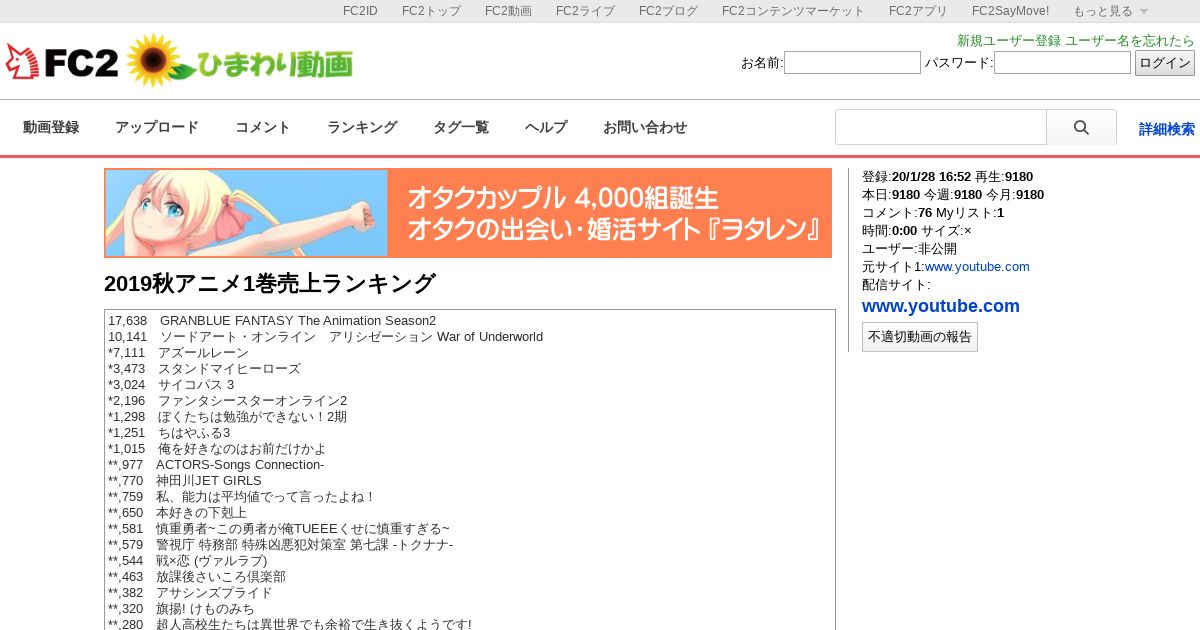Select the ACTORS-Songs Connection- line
1200x630 pixels.
[x=216, y=465]
